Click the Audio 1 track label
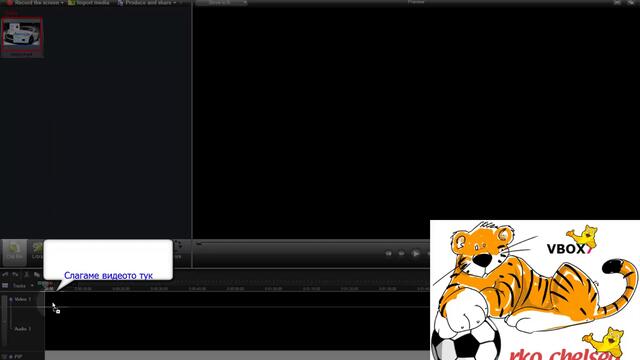Screen dimensions: 640x360 (22, 329)
